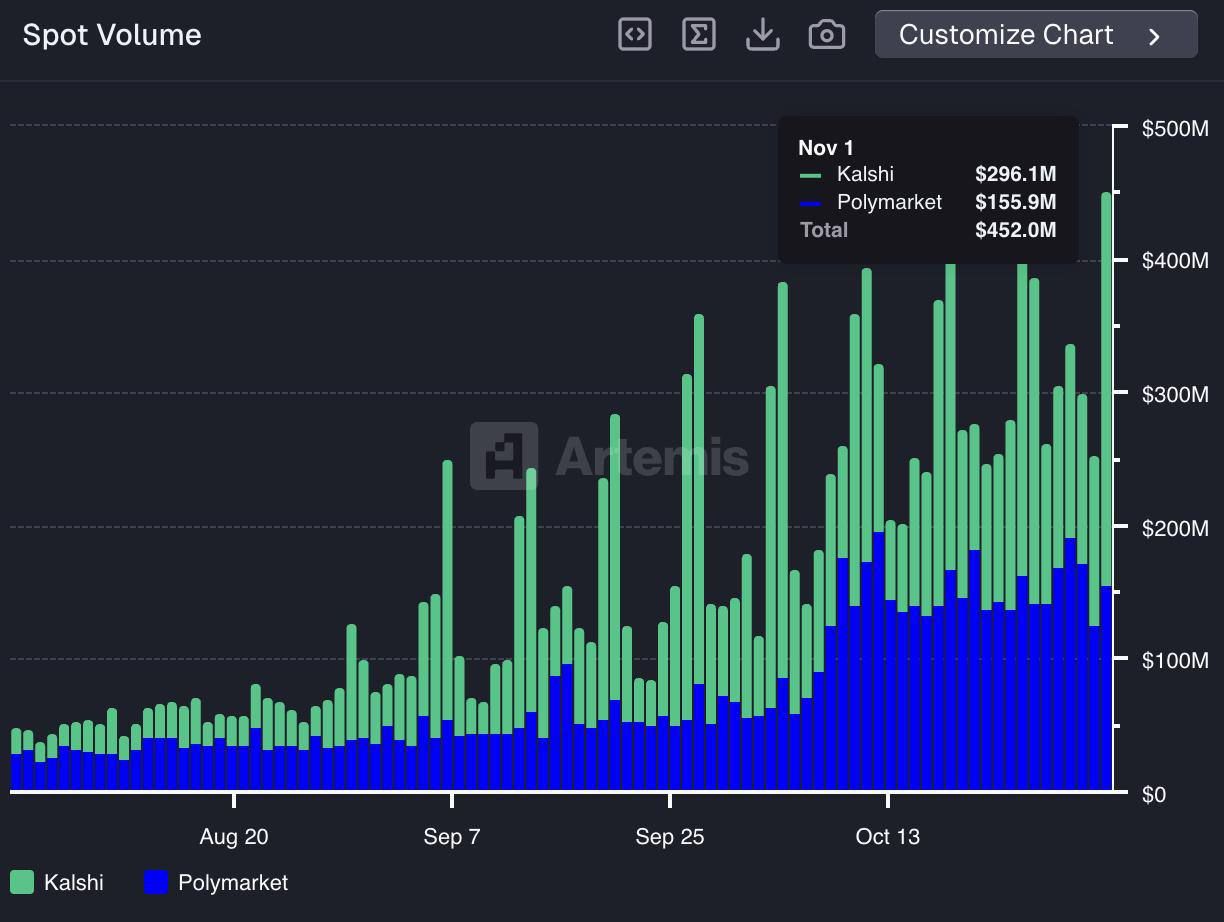The width and height of the screenshot is (1224, 922).
Task: Select the Sep 7 x-axis label
Action: tap(452, 837)
